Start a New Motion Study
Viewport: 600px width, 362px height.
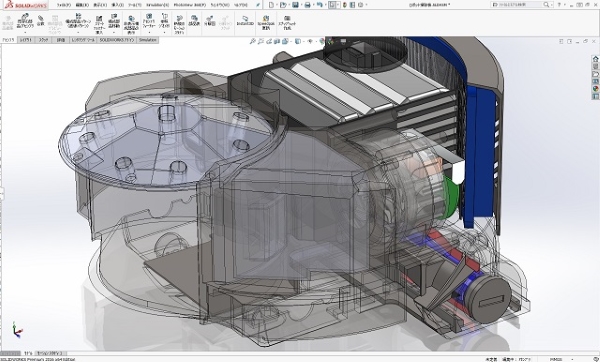[179, 24]
